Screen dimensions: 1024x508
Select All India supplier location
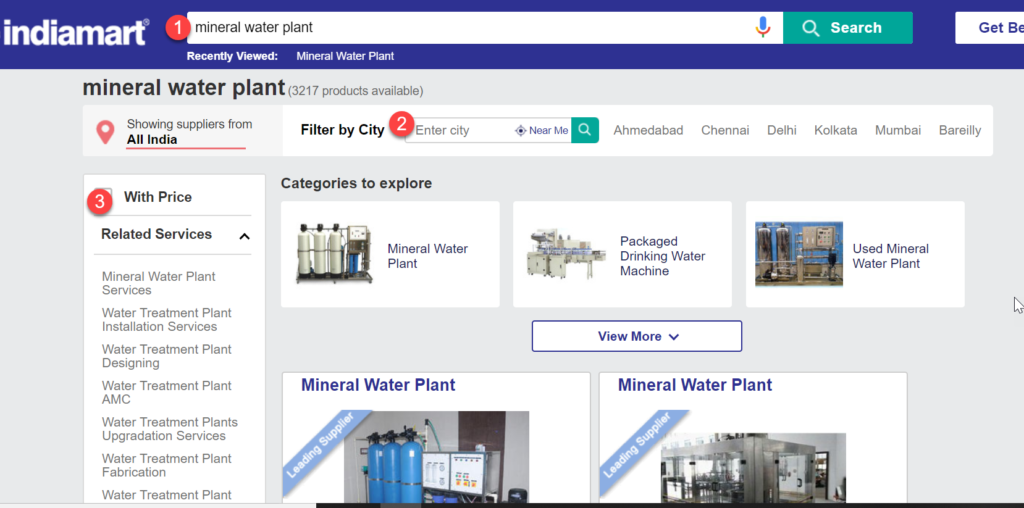(152, 140)
